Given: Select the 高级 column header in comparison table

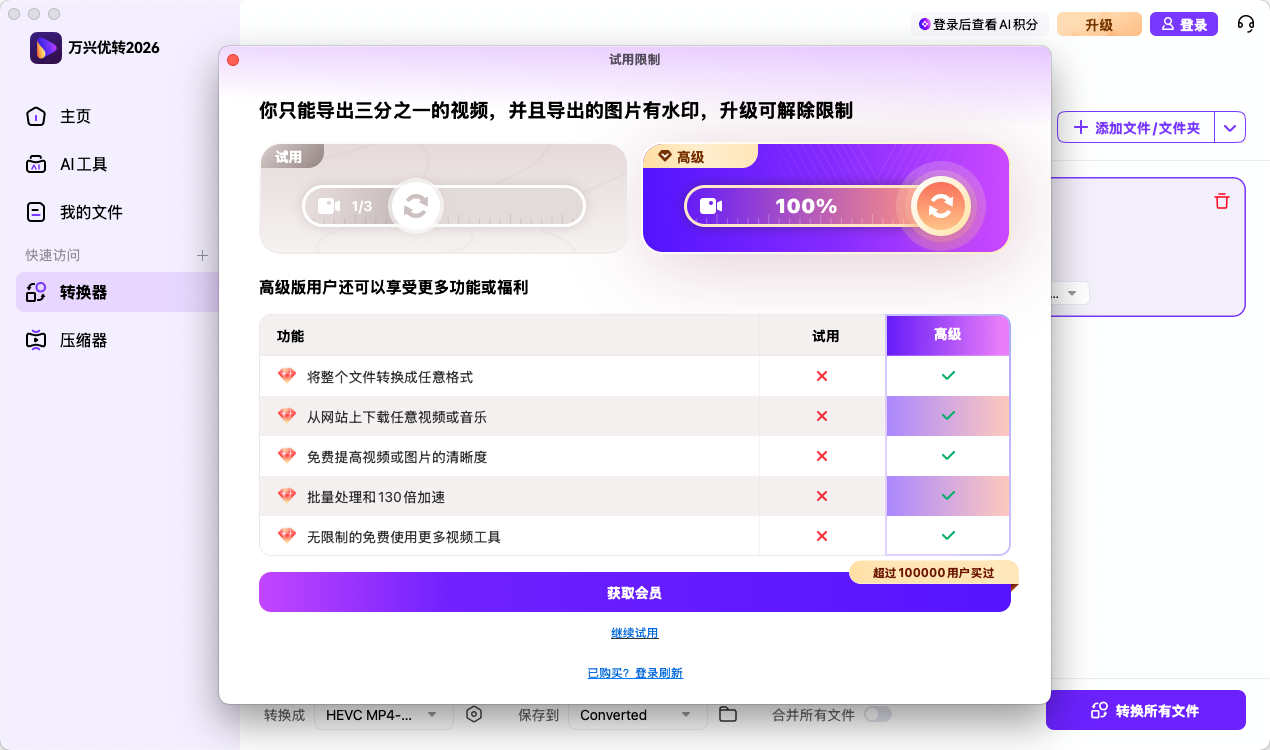Looking at the screenshot, I should [x=947, y=335].
